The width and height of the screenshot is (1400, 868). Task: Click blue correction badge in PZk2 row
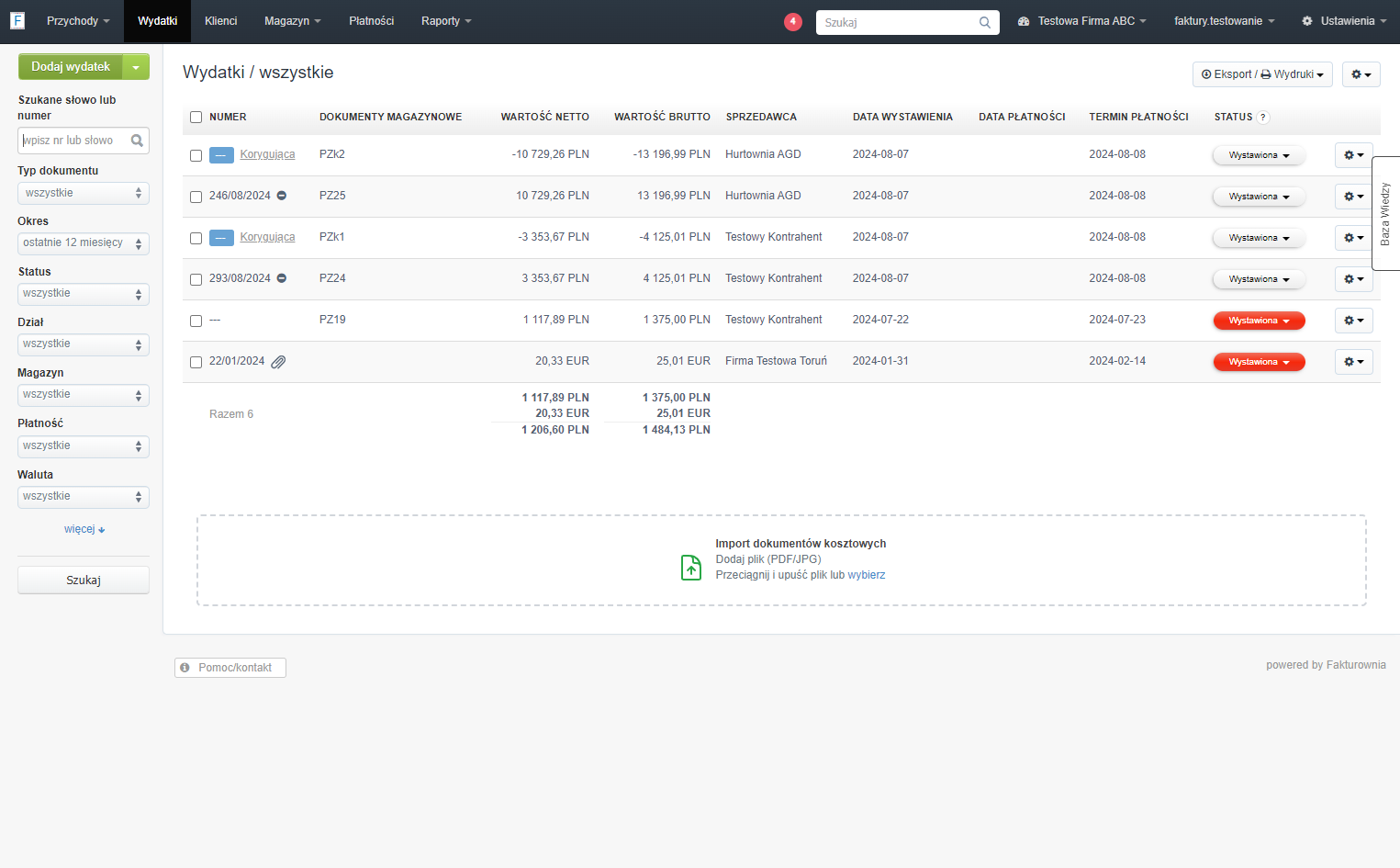tap(221, 155)
